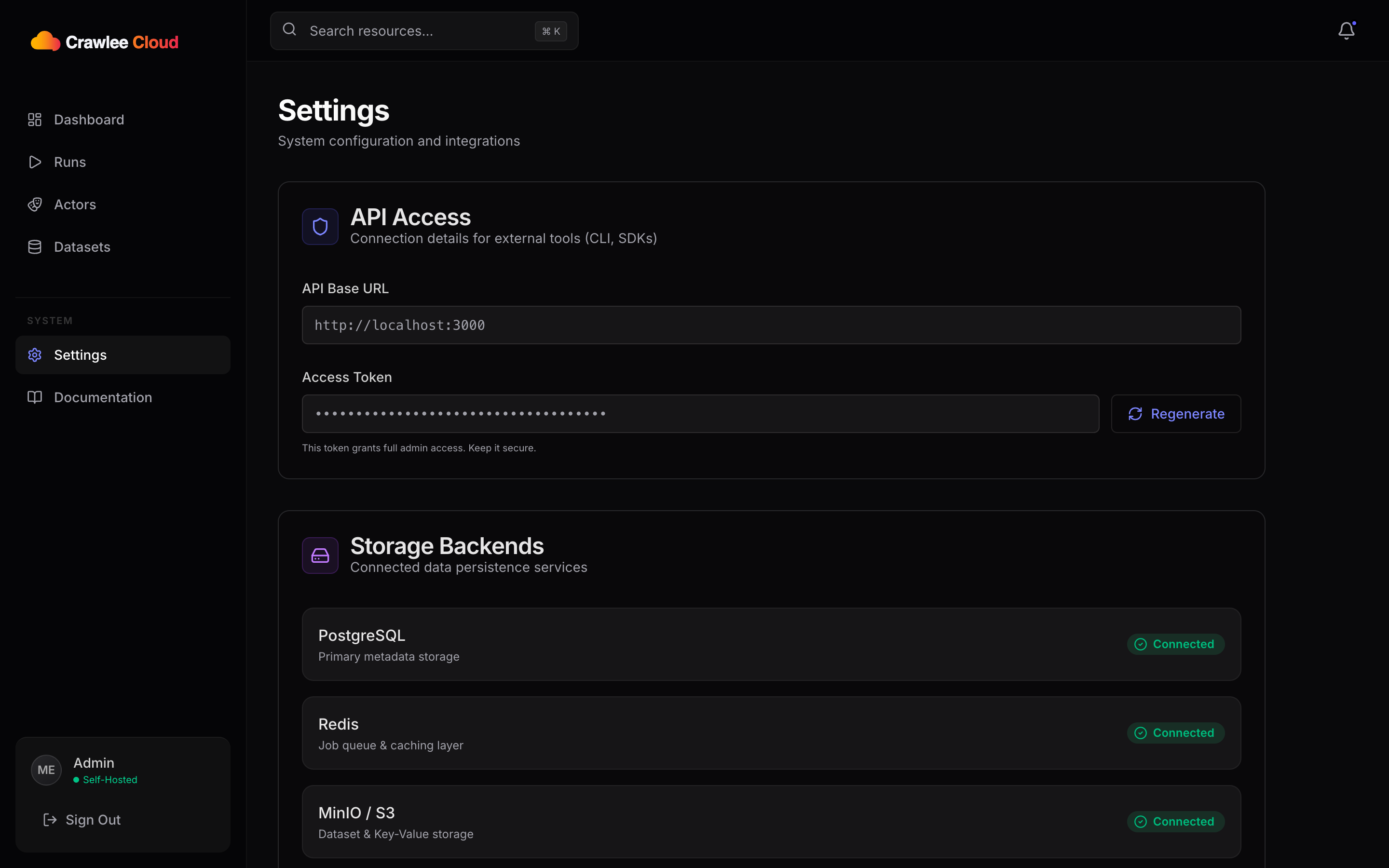Select the Dashboard icon in the sidebar
This screenshot has height=868, width=1389.
coord(34,120)
